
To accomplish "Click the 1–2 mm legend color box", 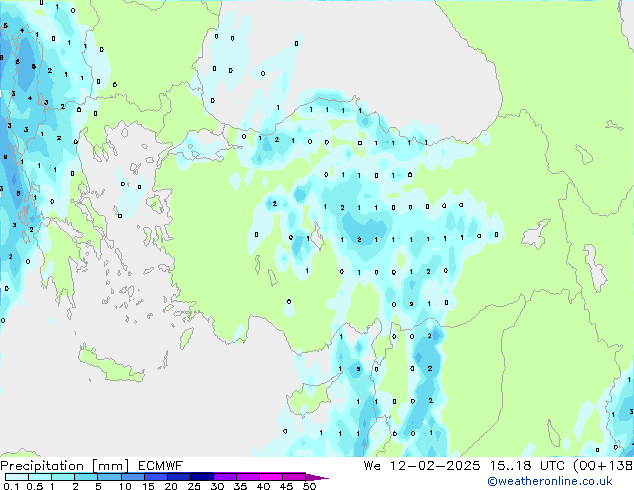I will (63, 477).
